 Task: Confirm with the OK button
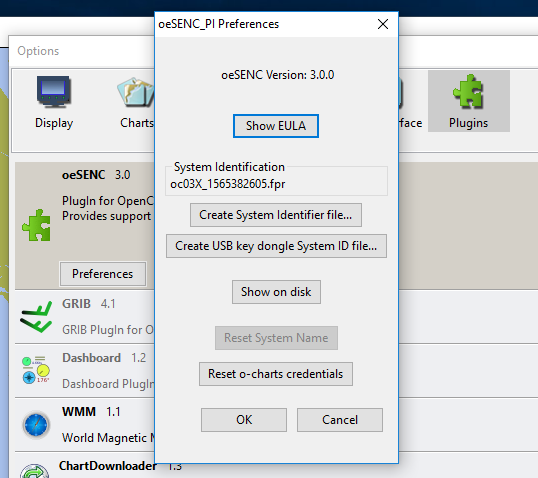point(244,420)
